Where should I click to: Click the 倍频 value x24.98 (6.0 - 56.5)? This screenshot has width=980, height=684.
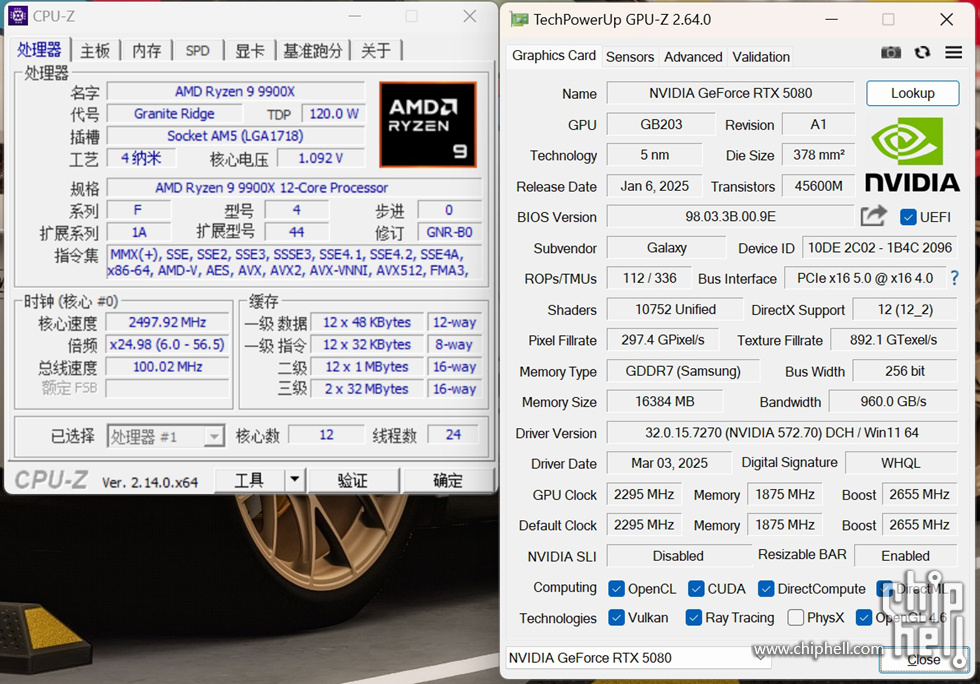click(x=168, y=345)
